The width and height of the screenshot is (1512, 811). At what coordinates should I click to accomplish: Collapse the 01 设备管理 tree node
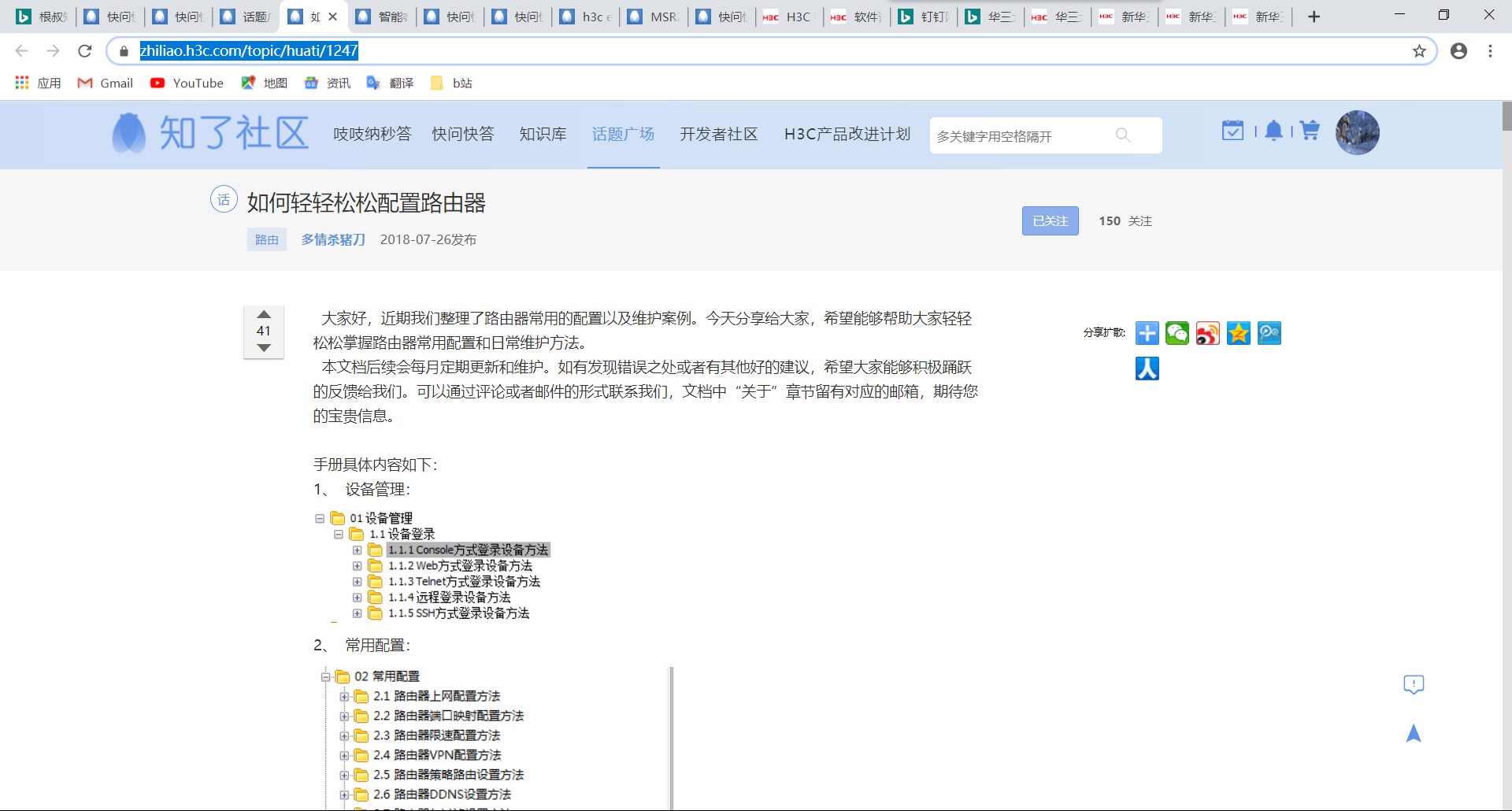coord(320,518)
